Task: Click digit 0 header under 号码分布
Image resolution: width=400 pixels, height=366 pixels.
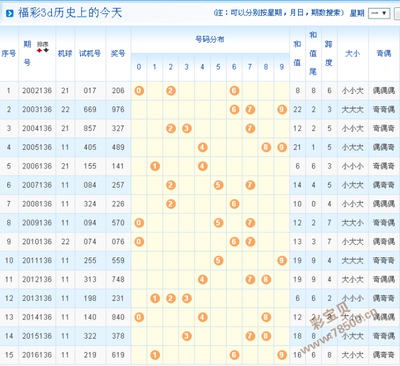Action: coord(139,67)
